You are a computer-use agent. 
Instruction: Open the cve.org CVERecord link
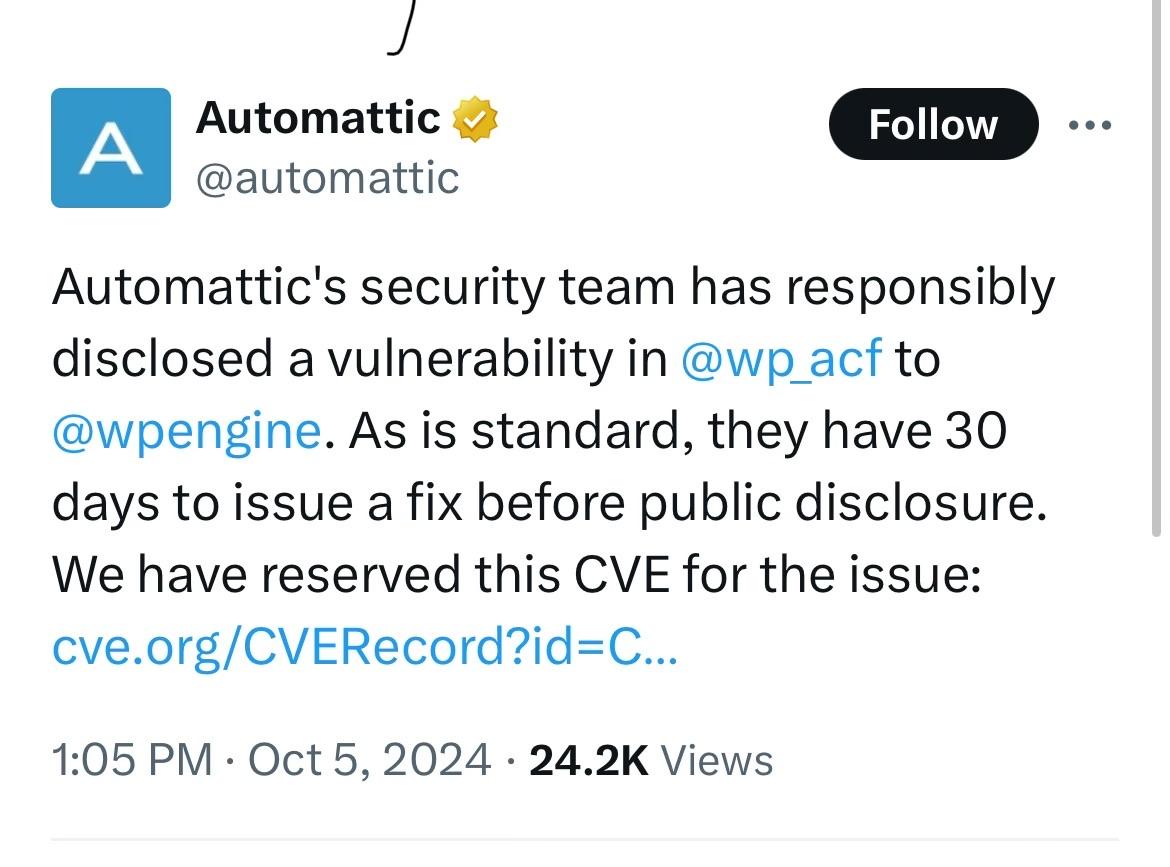365,647
